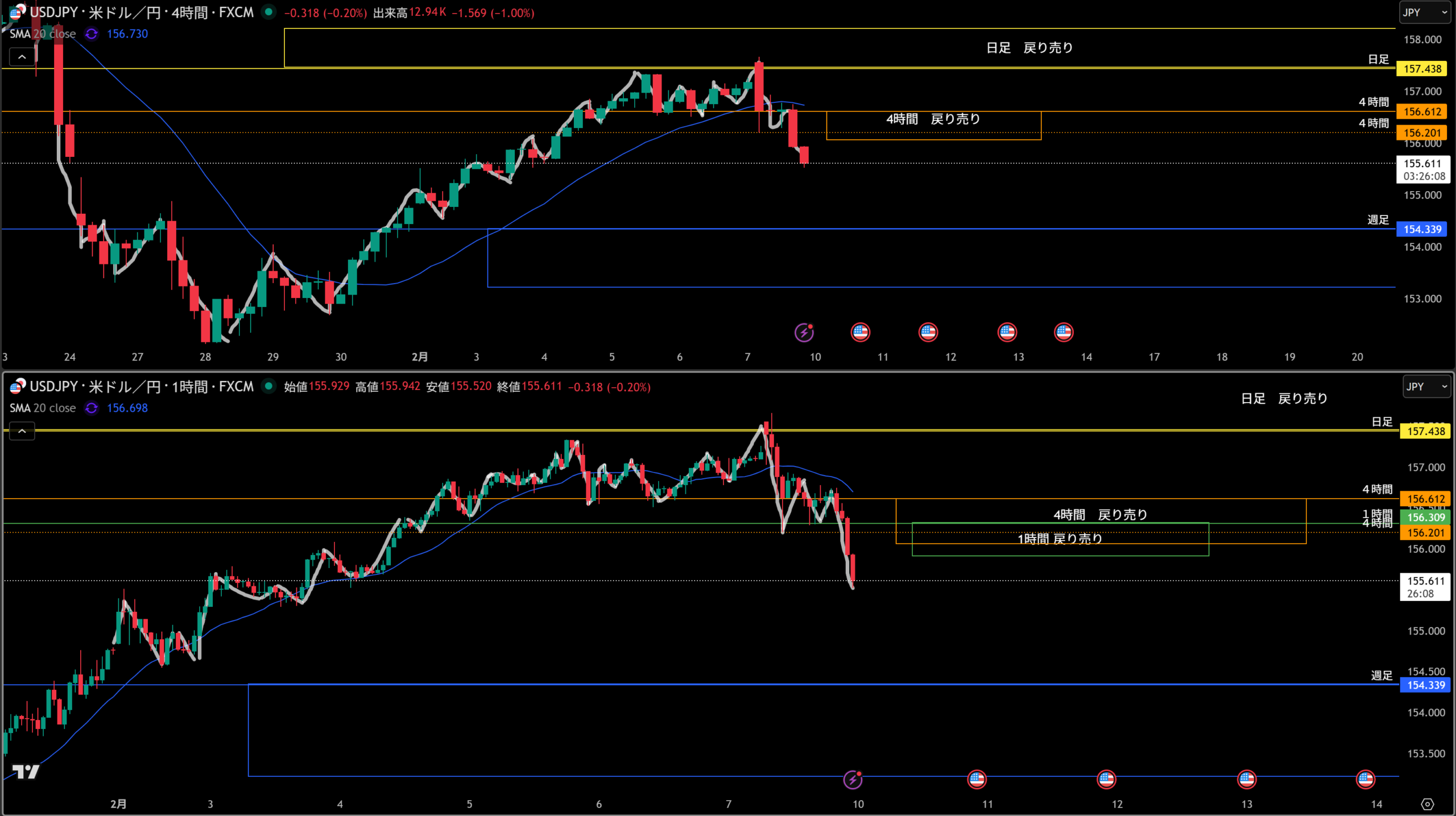Click the last US flag event icon on the top chart

point(1064,332)
